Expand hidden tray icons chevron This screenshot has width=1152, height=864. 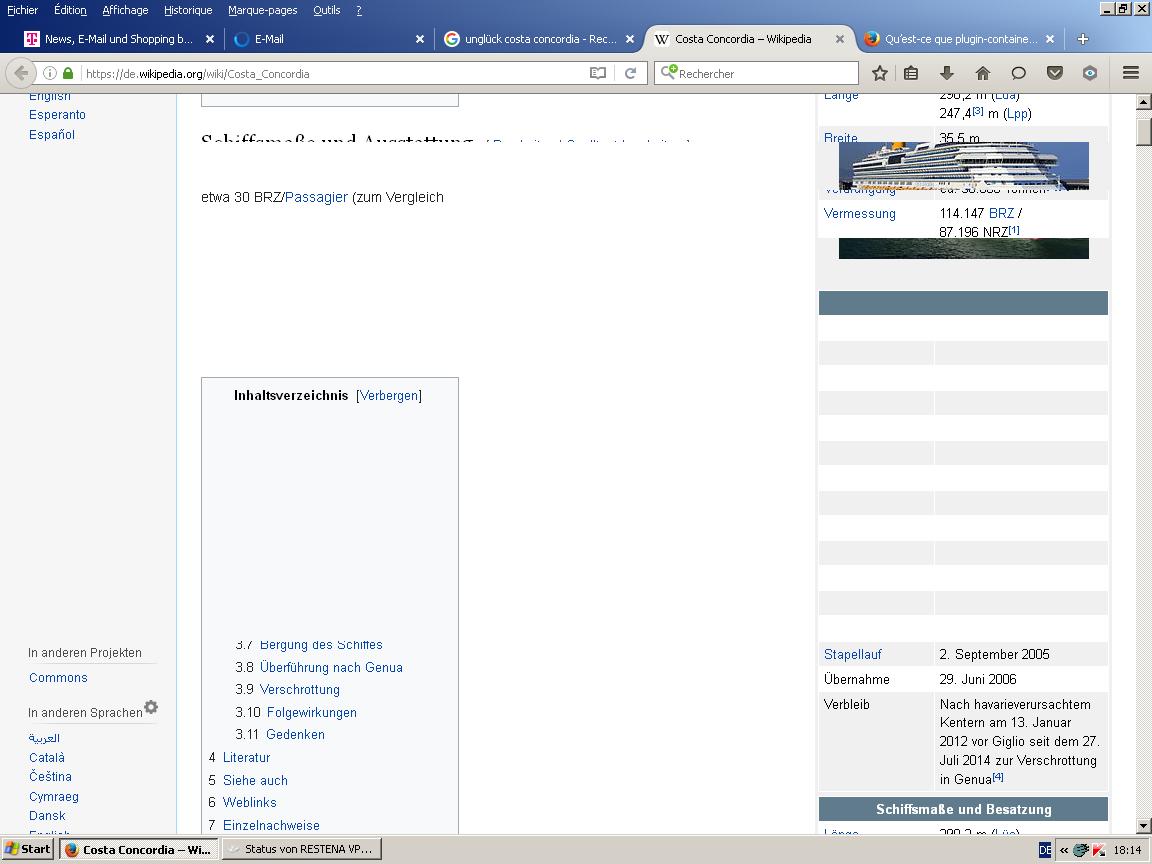pos(1063,850)
